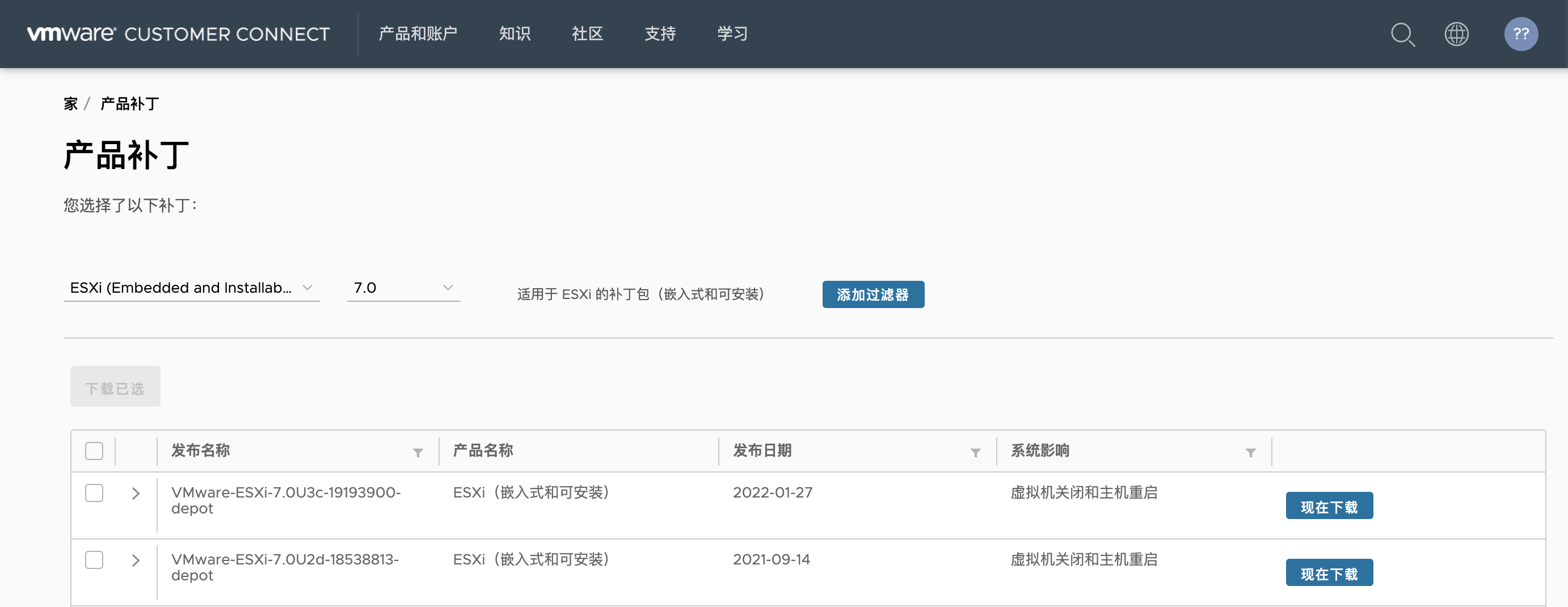
Task: Click the date 2021-09-14
Action: (x=771, y=559)
